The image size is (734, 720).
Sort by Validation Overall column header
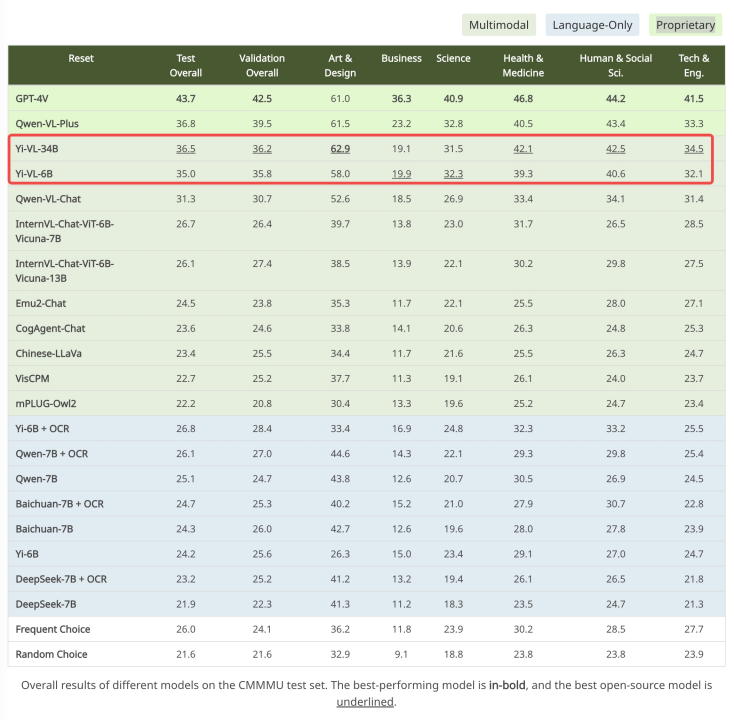tap(262, 66)
